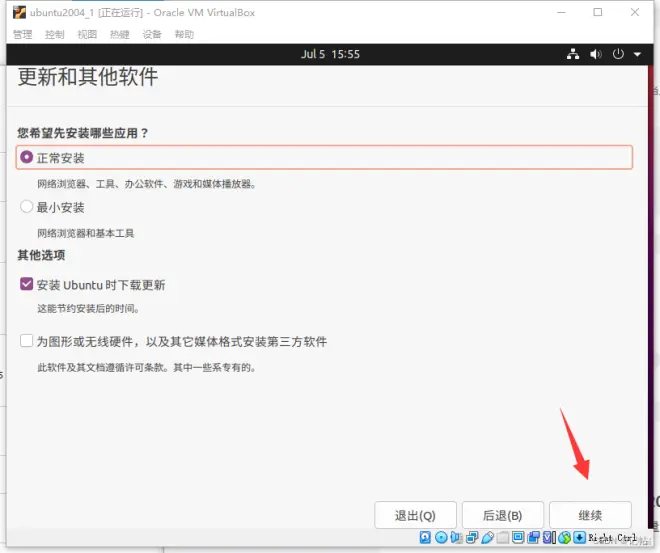Click the VirtualBox app icon in title bar
The width and height of the screenshot is (660, 553).
point(19,13)
